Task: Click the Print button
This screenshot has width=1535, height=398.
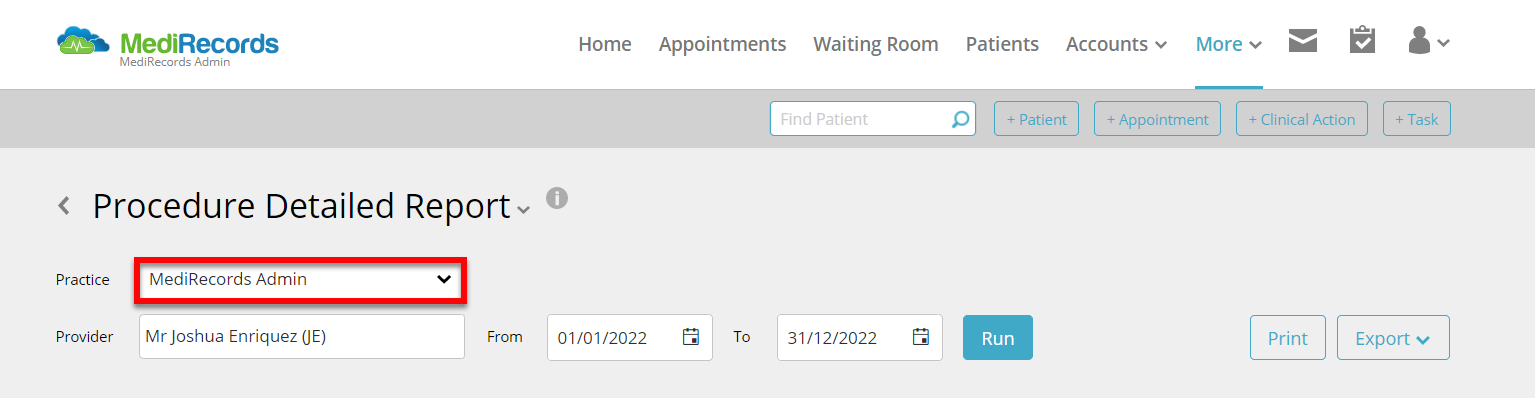Action: [x=1288, y=338]
